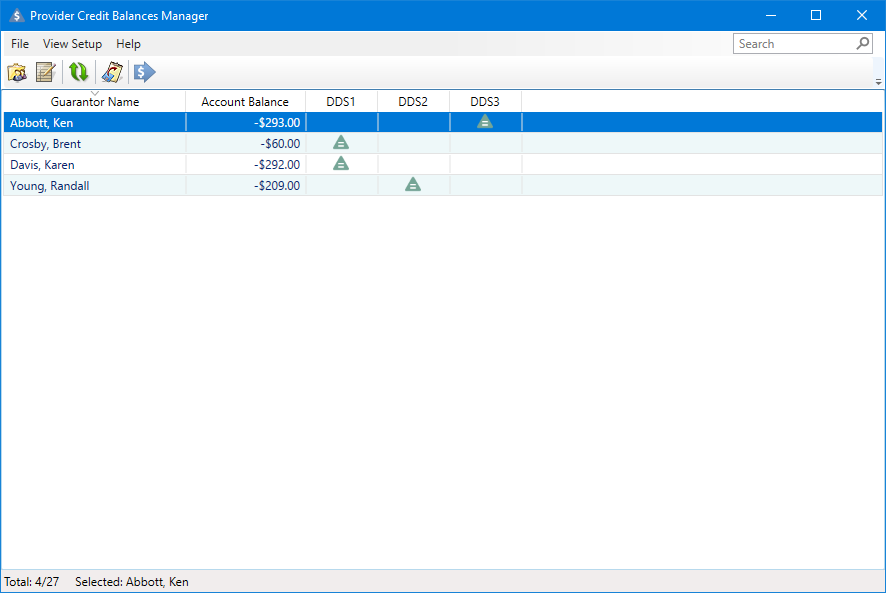This screenshot has height=593, width=886.
Task: Open the View Setup menu
Action: click(72, 44)
